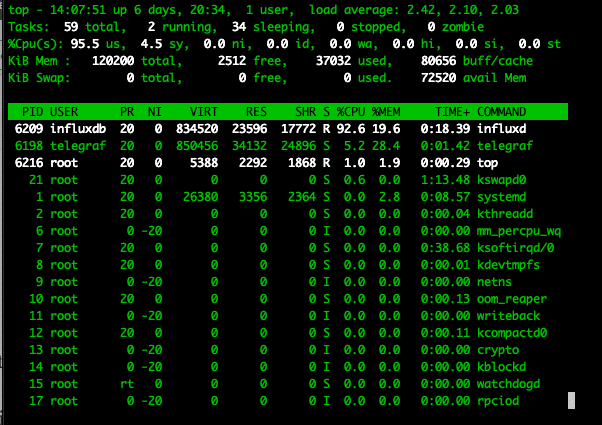This screenshot has height=425, width=602.
Task: Select the top process command name
Action: [487, 163]
